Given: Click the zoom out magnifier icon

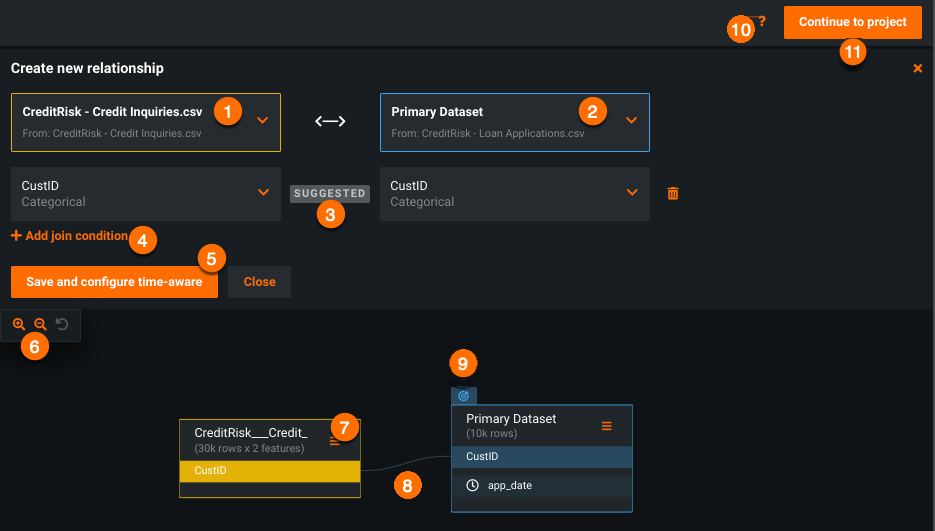Looking at the screenshot, I should tap(40, 324).
